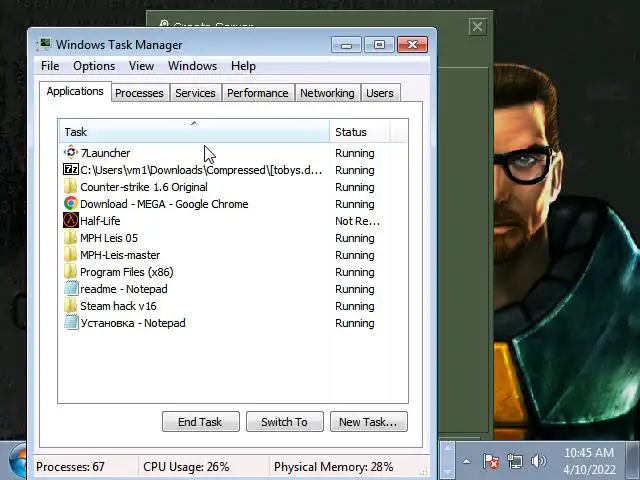Open the Windows Start orb
640x480 pixels.
(x=18, y=461)
